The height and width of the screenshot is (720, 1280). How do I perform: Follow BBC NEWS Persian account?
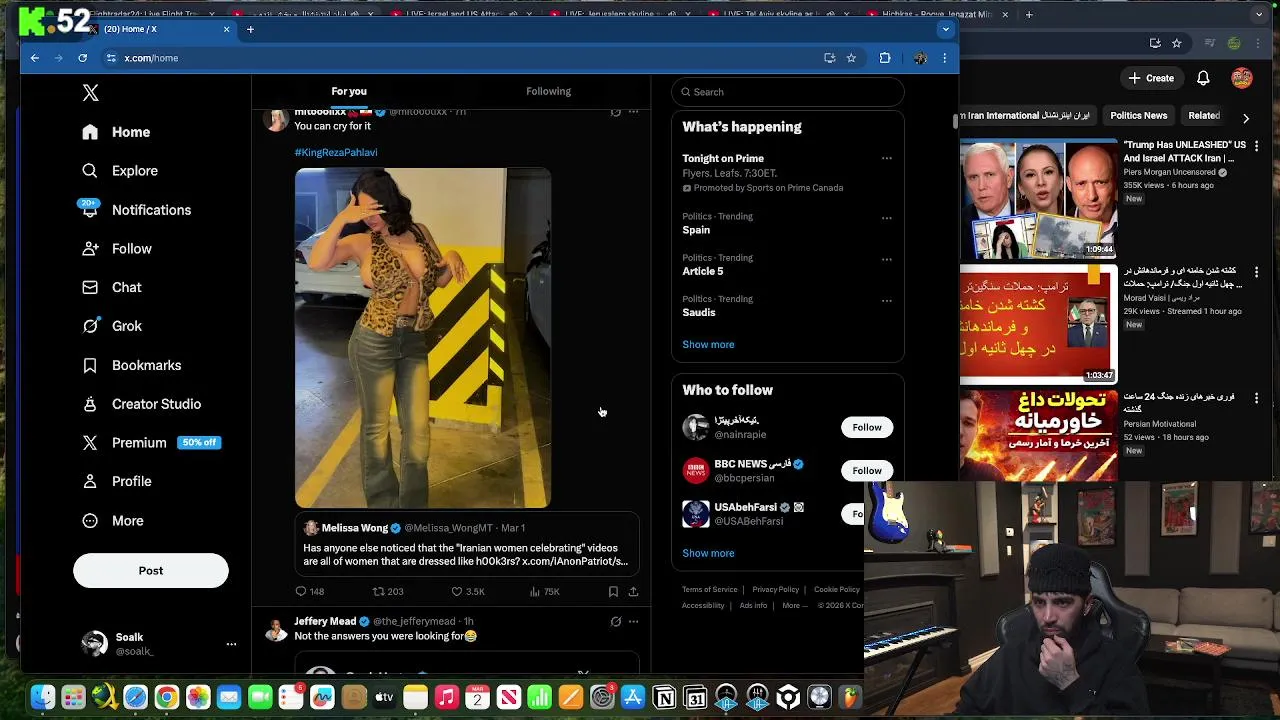click(x=867, y=471)
